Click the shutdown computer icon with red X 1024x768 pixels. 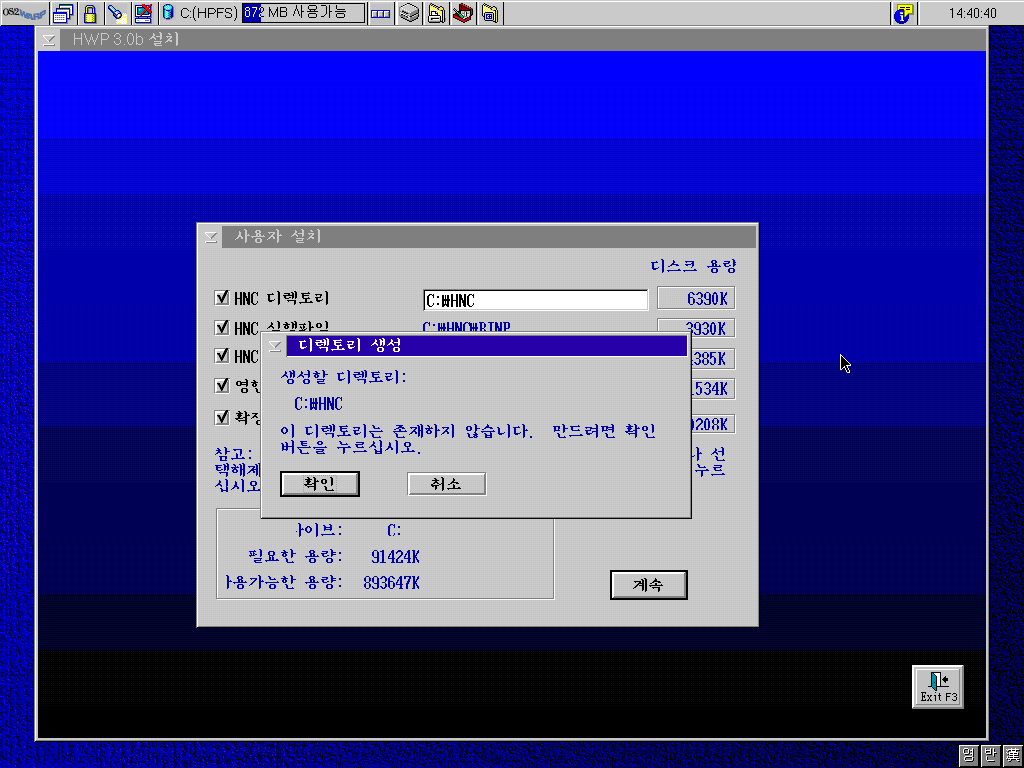pyautogui.click(x=143, y=13)
